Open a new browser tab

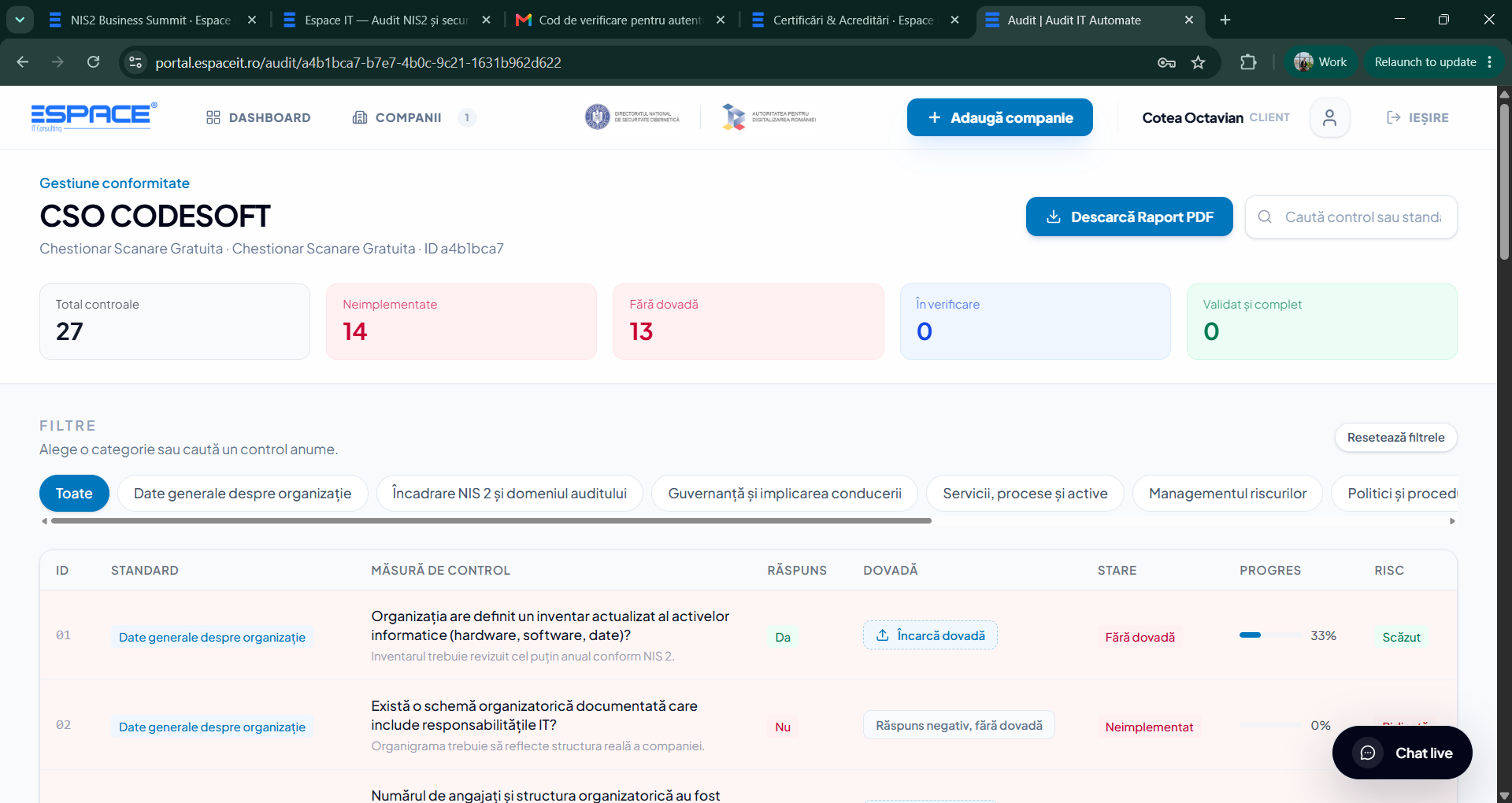click(x=1225, y=20)
